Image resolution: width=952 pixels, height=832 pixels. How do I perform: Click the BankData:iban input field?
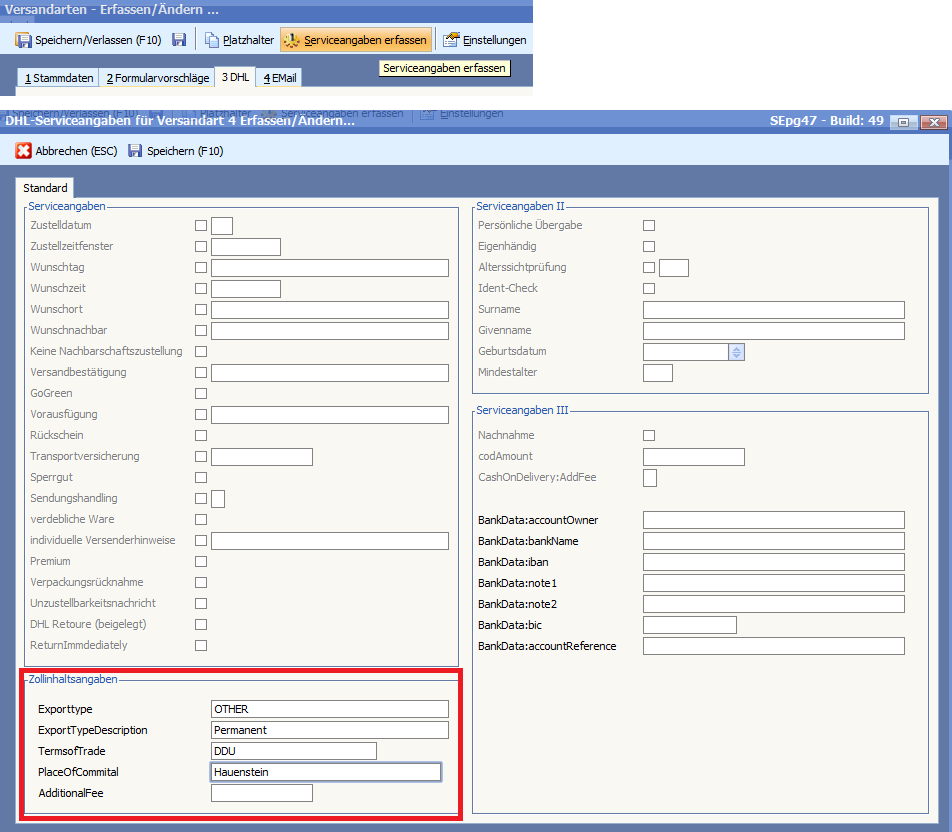coord(773,562)
